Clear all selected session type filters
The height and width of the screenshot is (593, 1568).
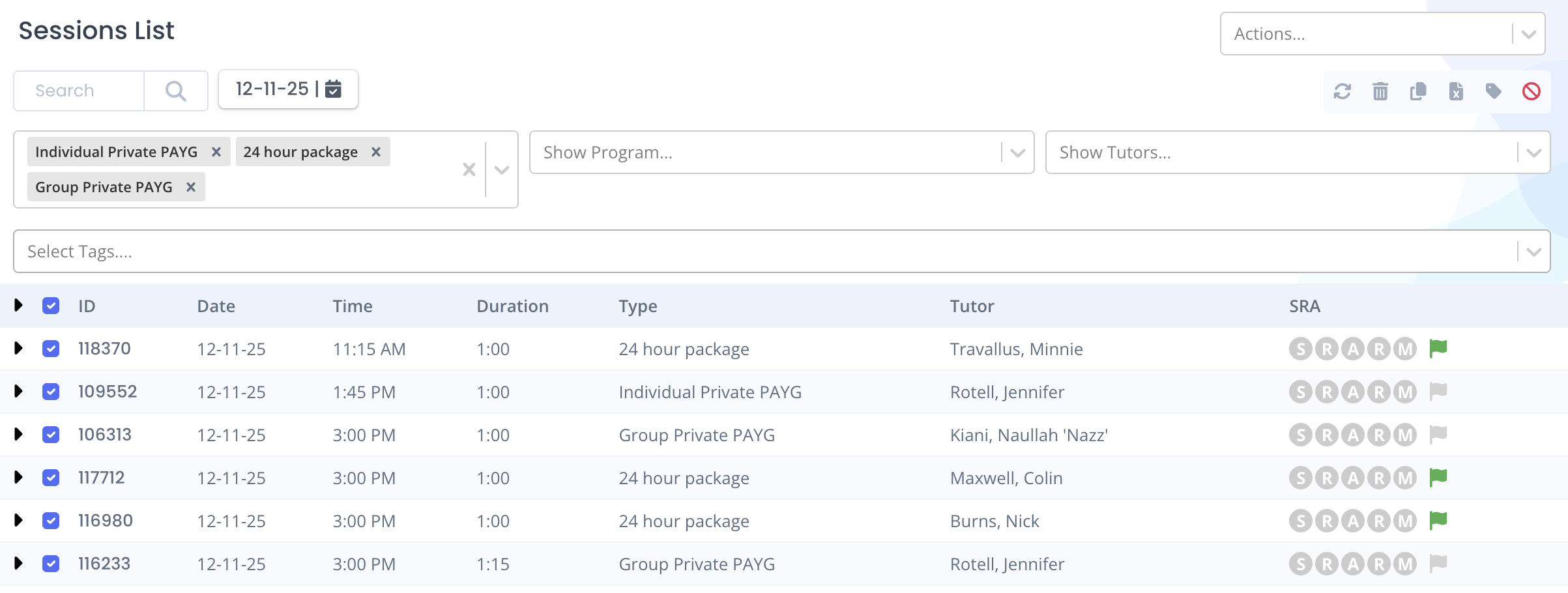point(469,169)
